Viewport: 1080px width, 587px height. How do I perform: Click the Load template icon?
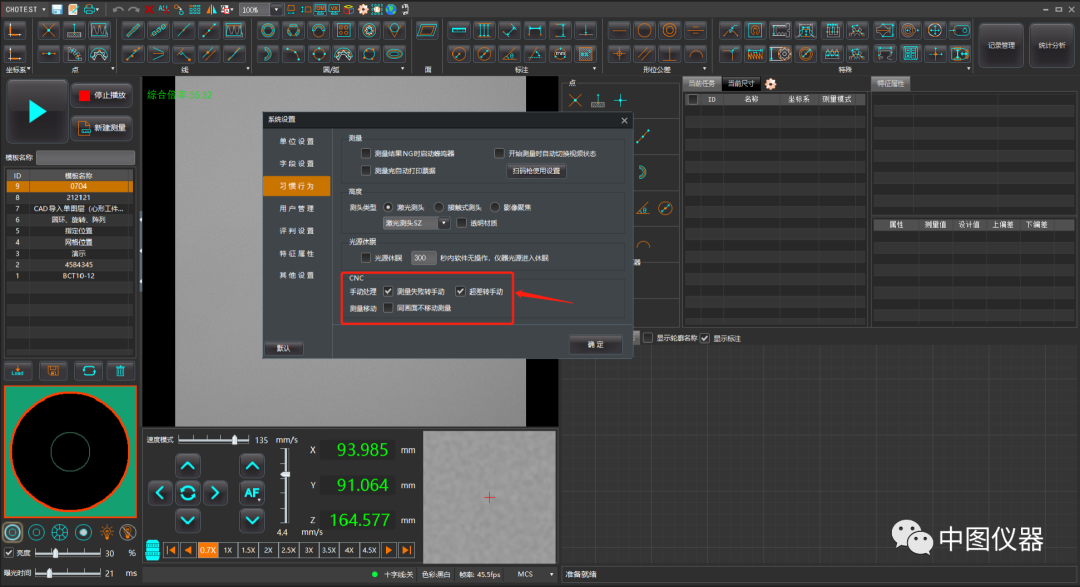(x=17, y=371)
